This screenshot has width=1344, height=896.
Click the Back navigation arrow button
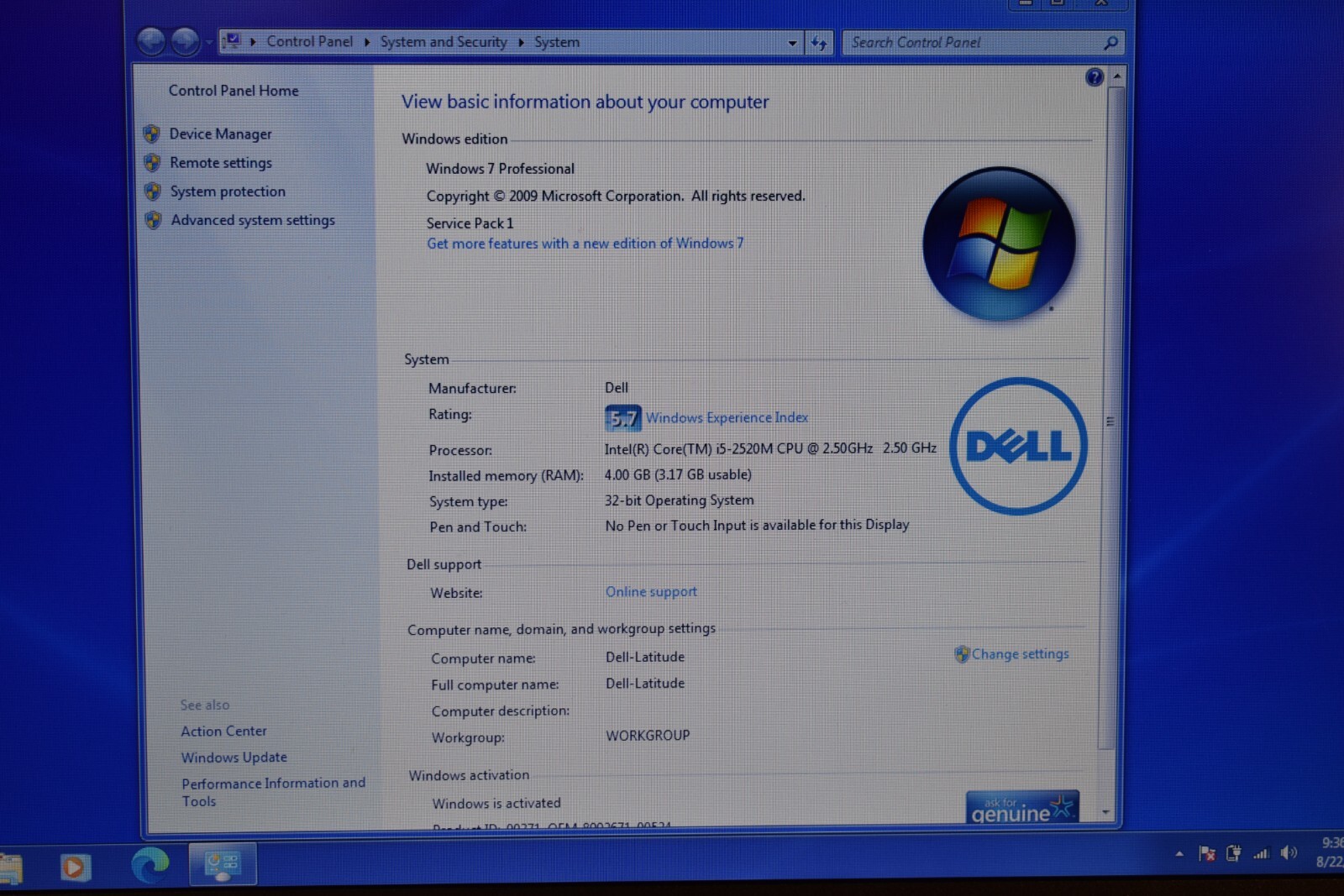pos(151,41)
